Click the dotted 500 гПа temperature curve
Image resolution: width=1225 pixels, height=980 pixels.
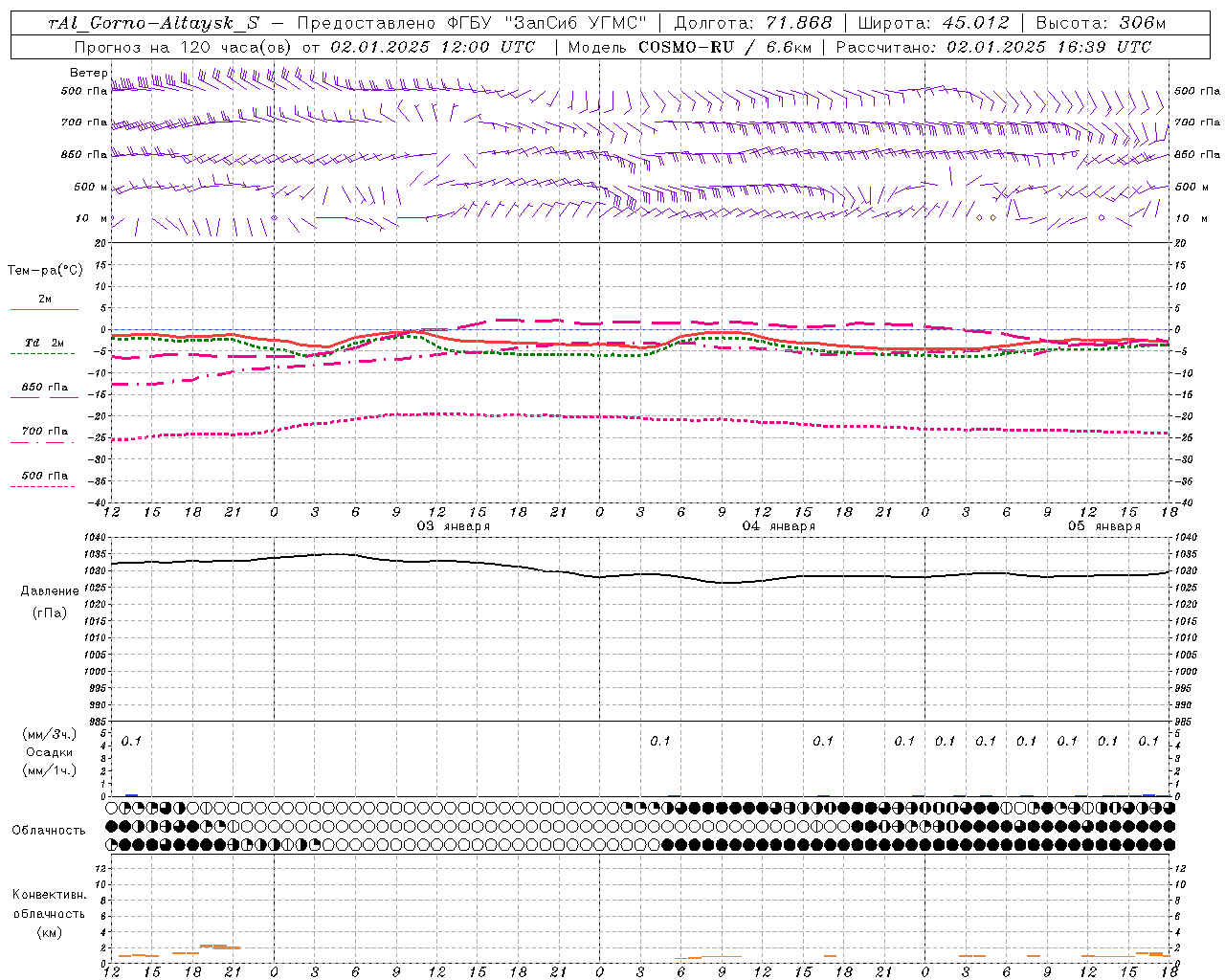pos(641,418)
